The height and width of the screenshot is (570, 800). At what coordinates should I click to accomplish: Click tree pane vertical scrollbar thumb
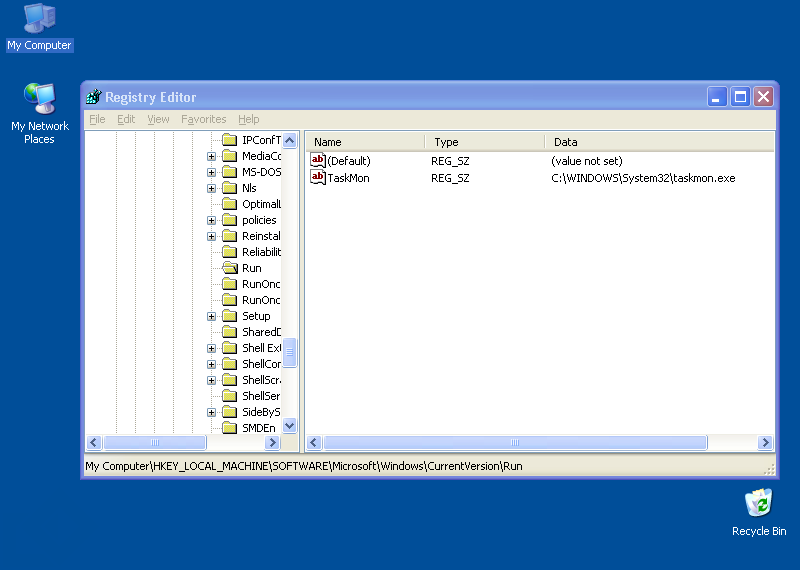pyautogui.click(x=290, y=352)
